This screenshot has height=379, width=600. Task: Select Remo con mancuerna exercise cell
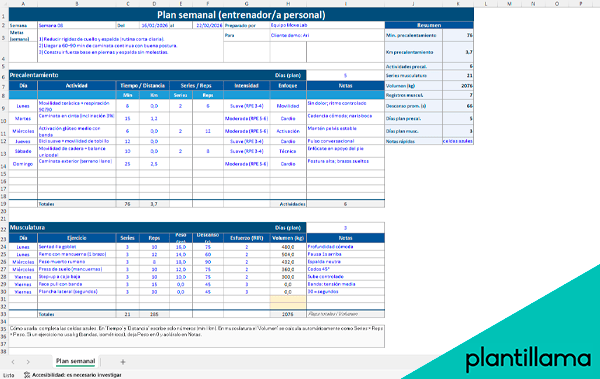click(x=77, y=254)
